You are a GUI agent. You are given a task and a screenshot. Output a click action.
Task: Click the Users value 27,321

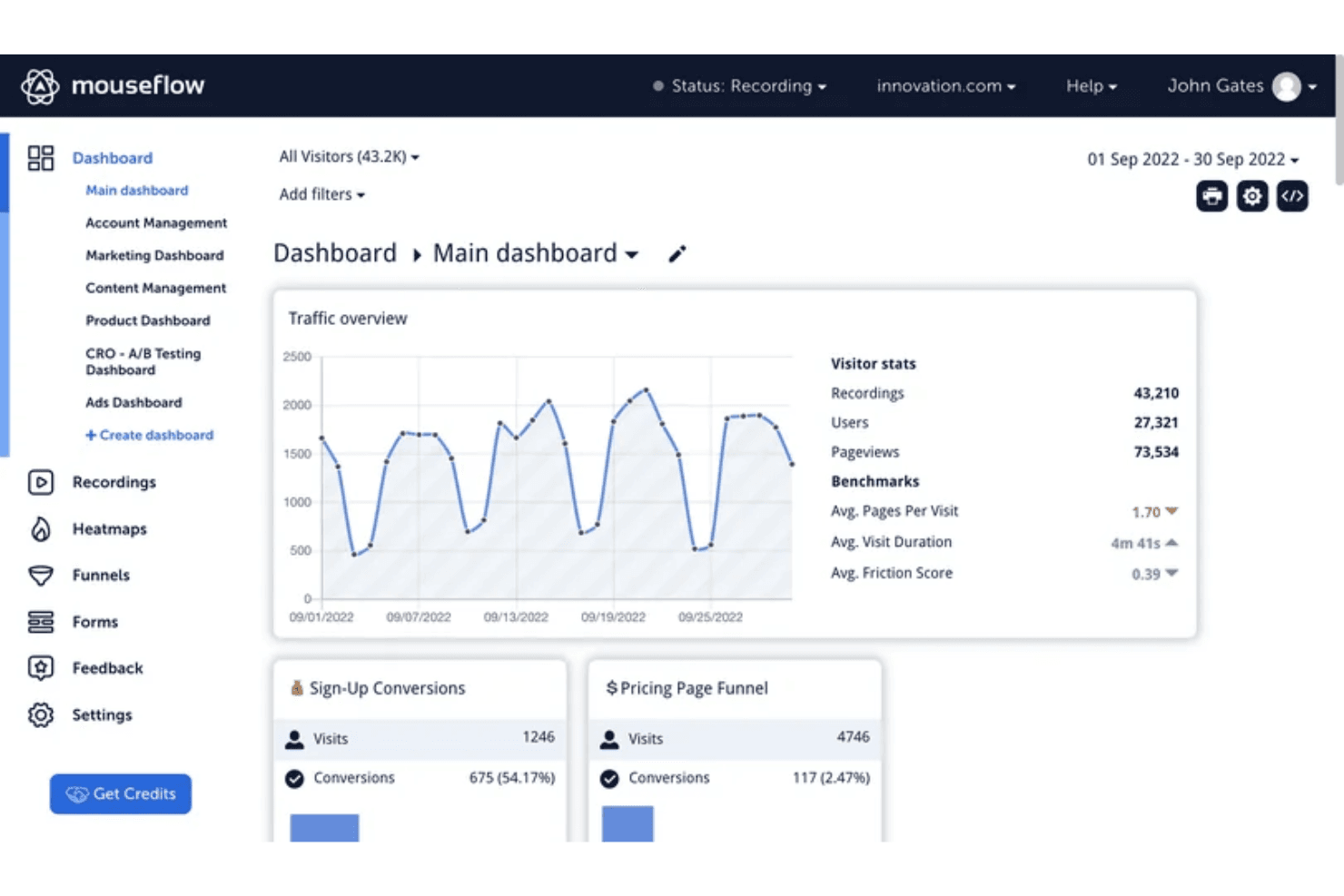point(1156,422)
